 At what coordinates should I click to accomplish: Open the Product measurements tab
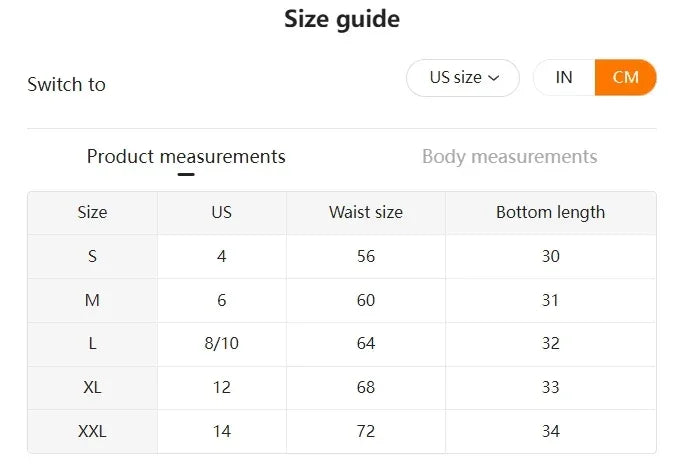pos(186,157)
